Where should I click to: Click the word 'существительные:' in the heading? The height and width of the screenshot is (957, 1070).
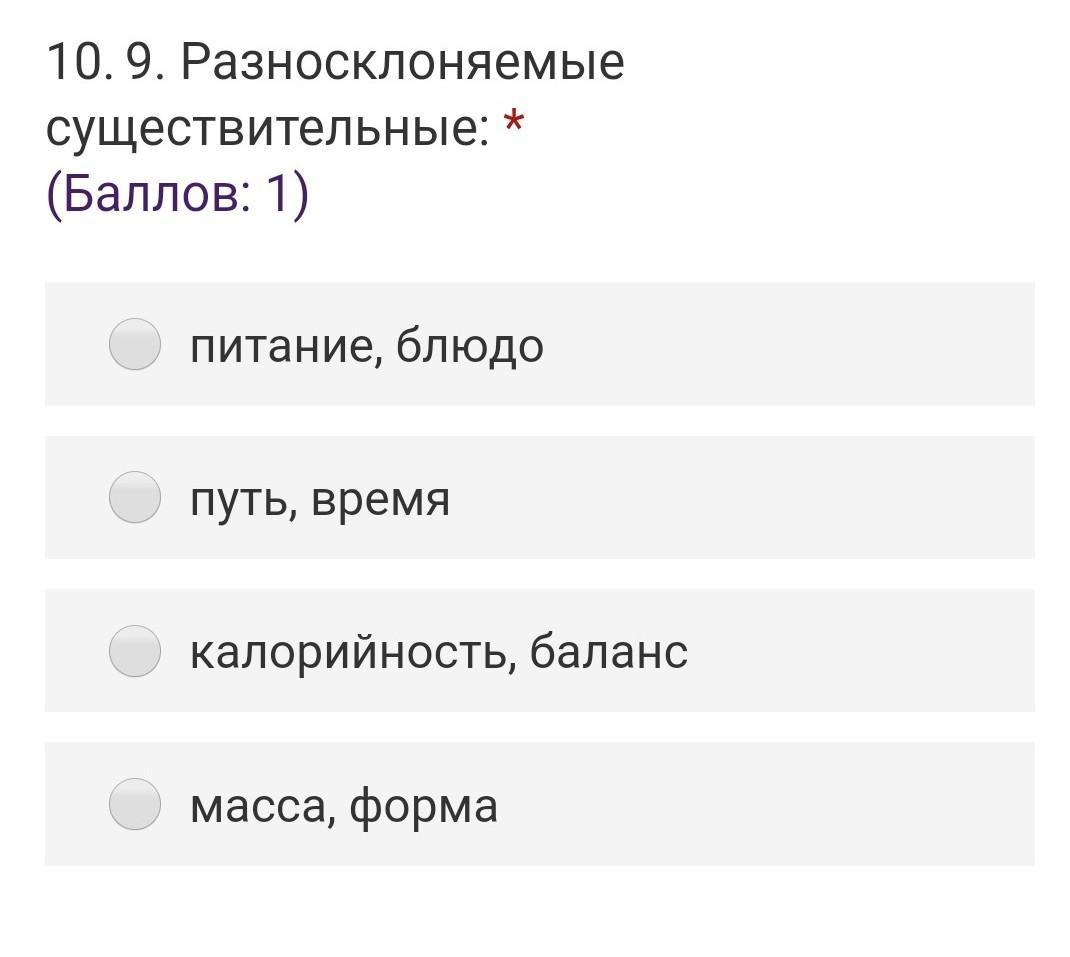click(268, 129)
